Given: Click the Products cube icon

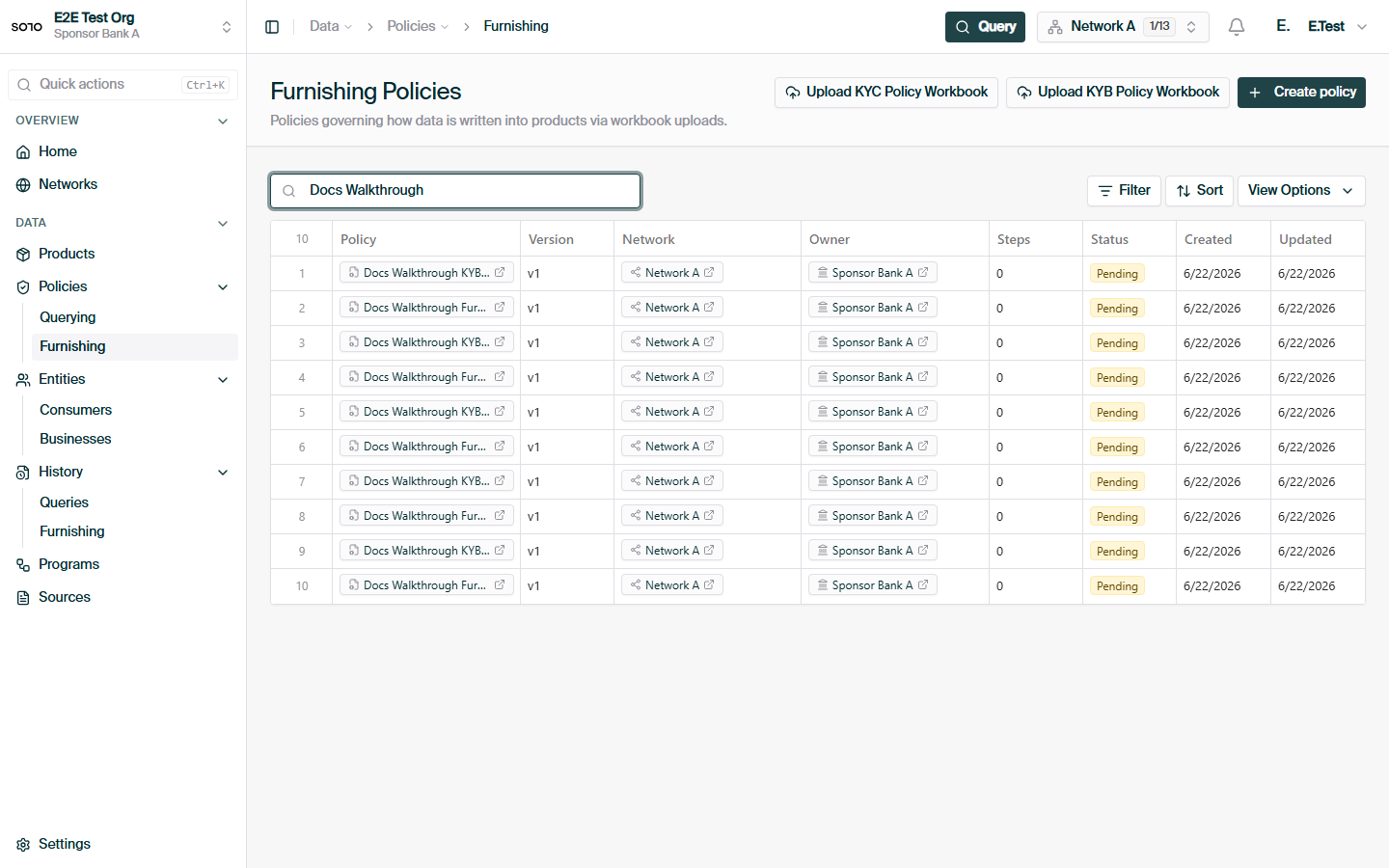Looking at the screenshot, I should pyautogui.click(x=23, y=255).
